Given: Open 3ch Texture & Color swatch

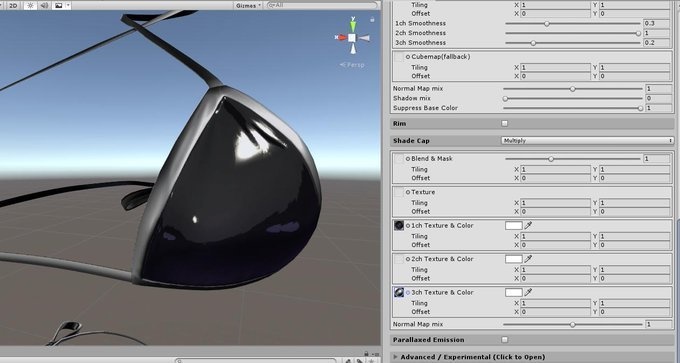Looking at the screenshot, I should [513, 292].
